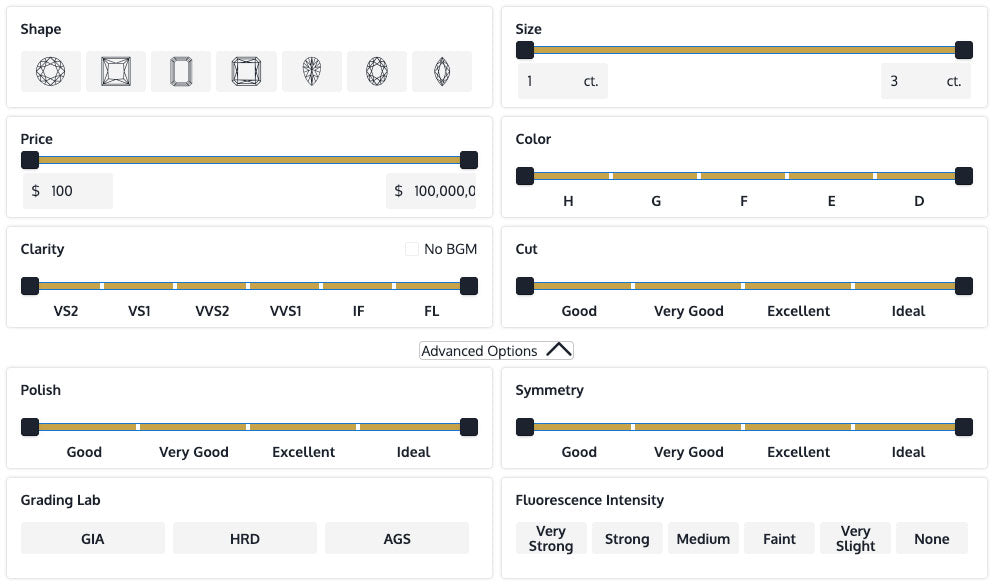Click the Color slider's left handle
Viewport: 995px width, 586px height.
(524, 177)
